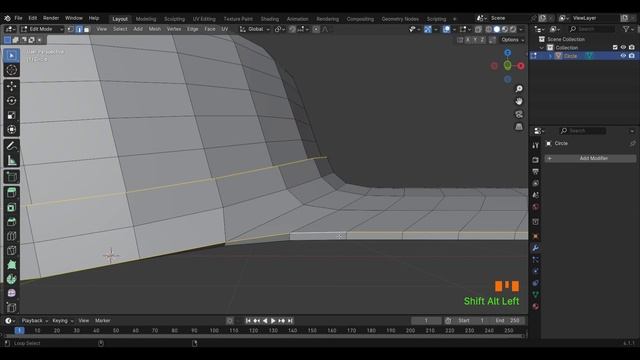Open the Playback dropdown
640x360 pixels.
(x=34, y=320)
